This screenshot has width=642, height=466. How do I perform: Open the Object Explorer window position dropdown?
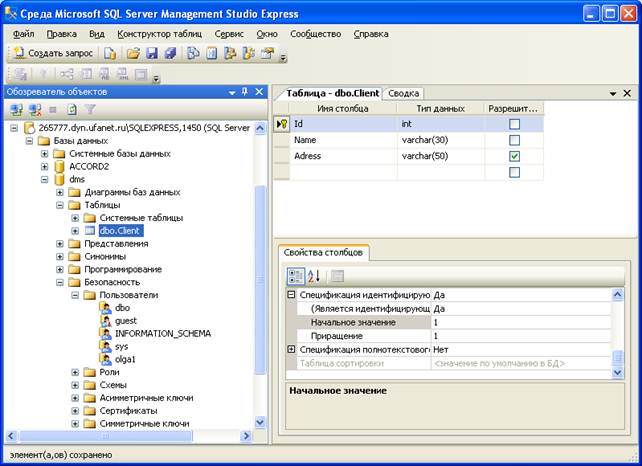pyautogui.click(x=232, y=93)
